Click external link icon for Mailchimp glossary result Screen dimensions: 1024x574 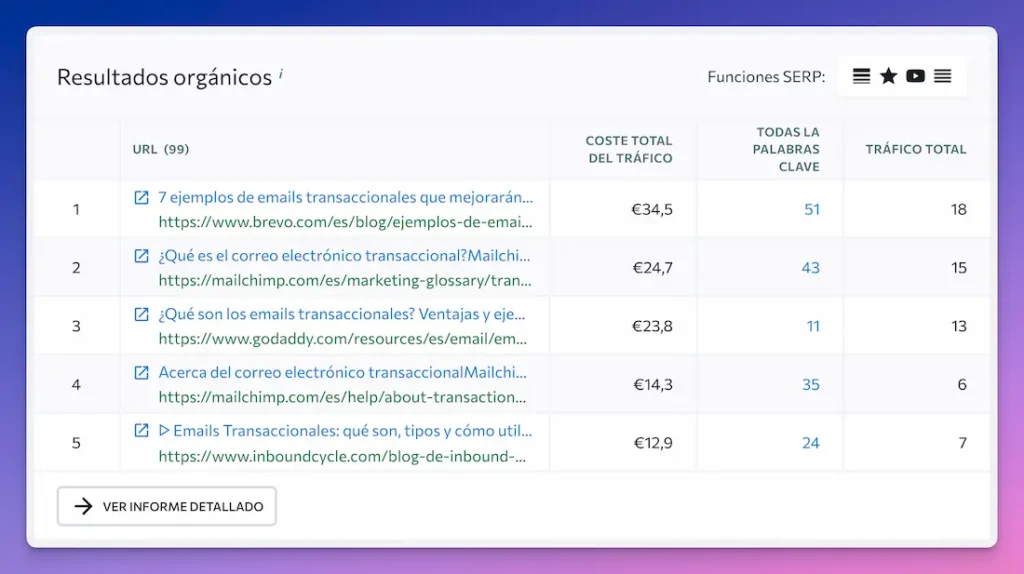coord(142,256)
